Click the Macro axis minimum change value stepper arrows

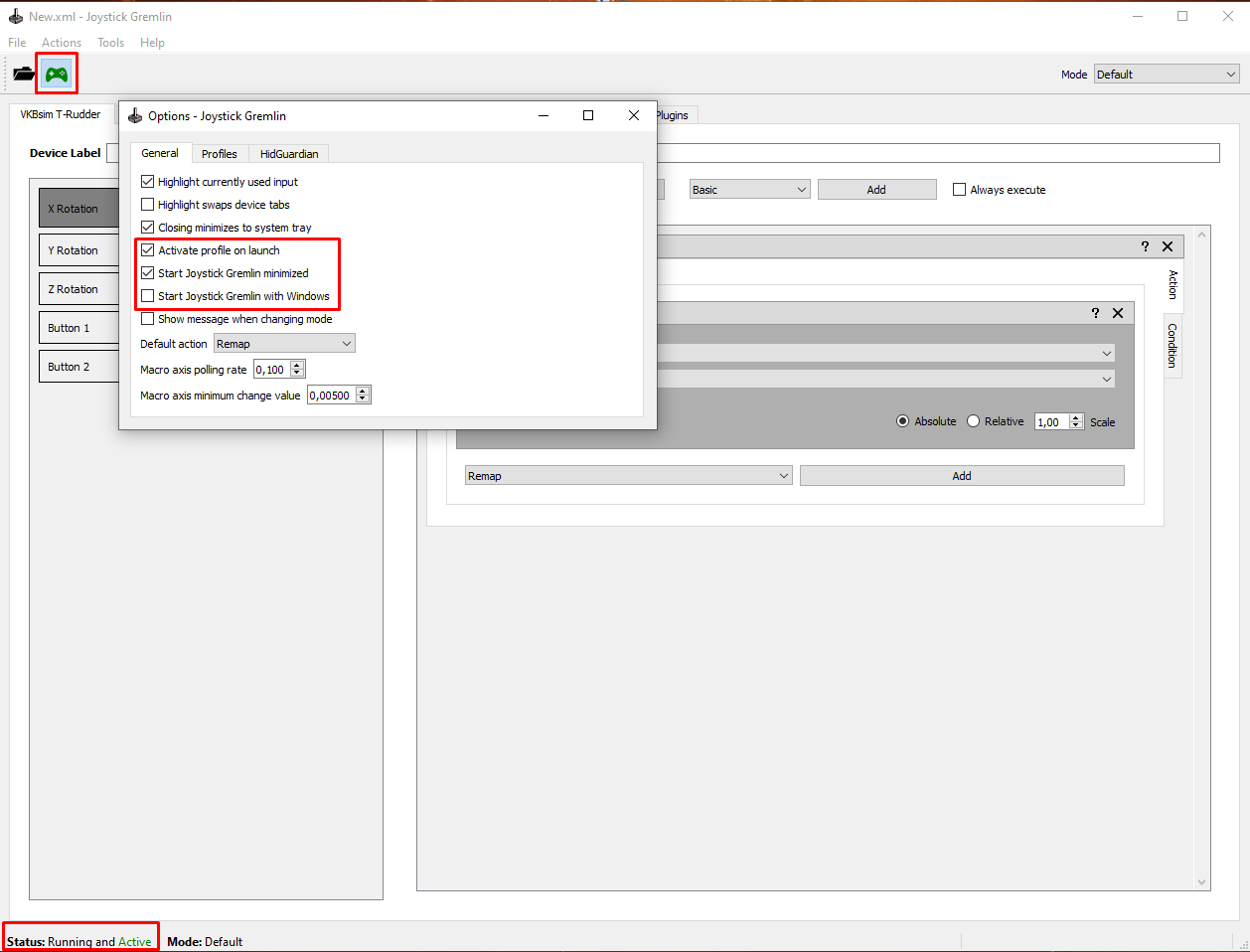click(x=363, y=396)
